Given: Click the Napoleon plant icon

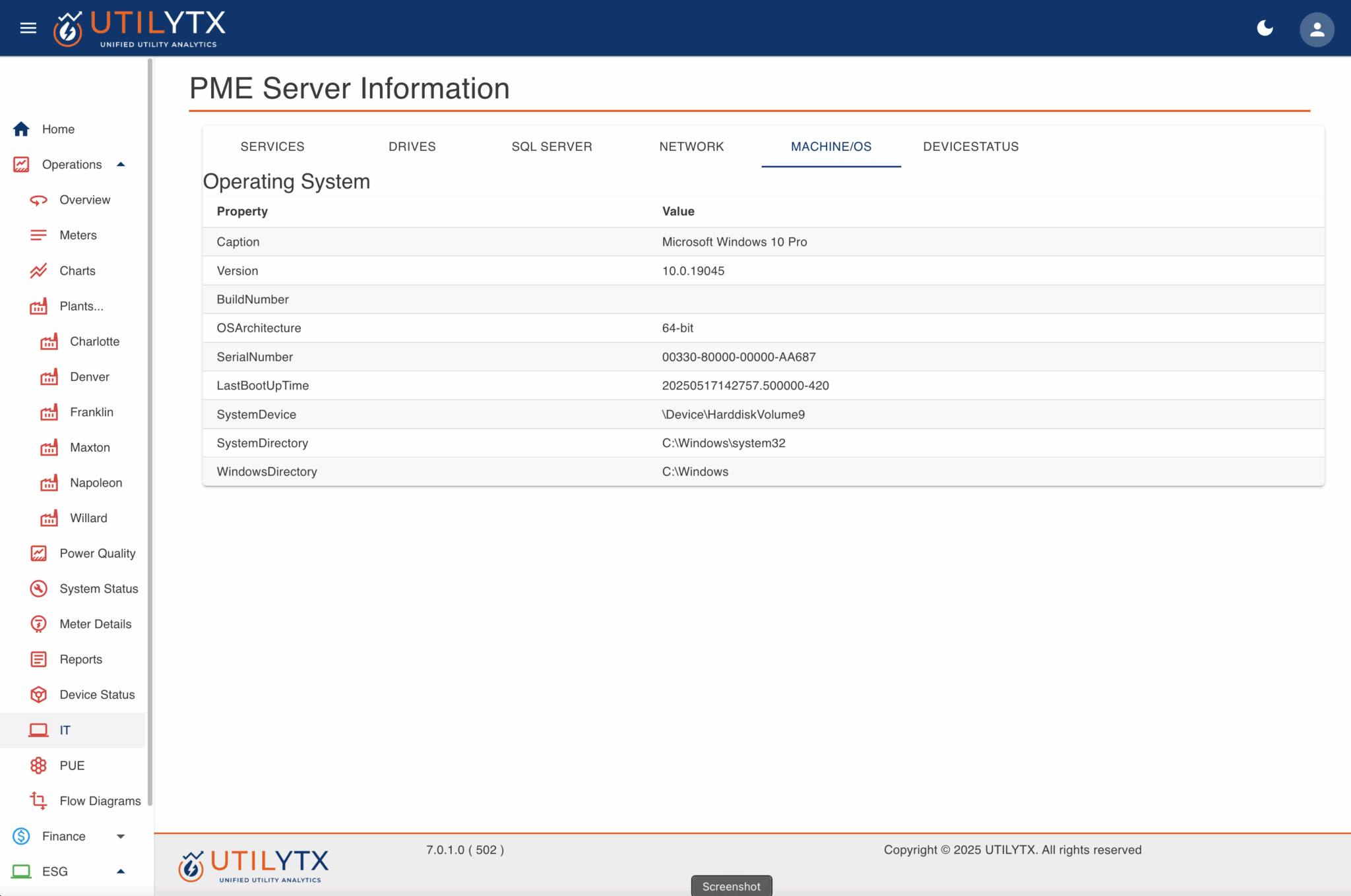Looking at the screenshot, I should pyautogui.click(x=49, y=483).
